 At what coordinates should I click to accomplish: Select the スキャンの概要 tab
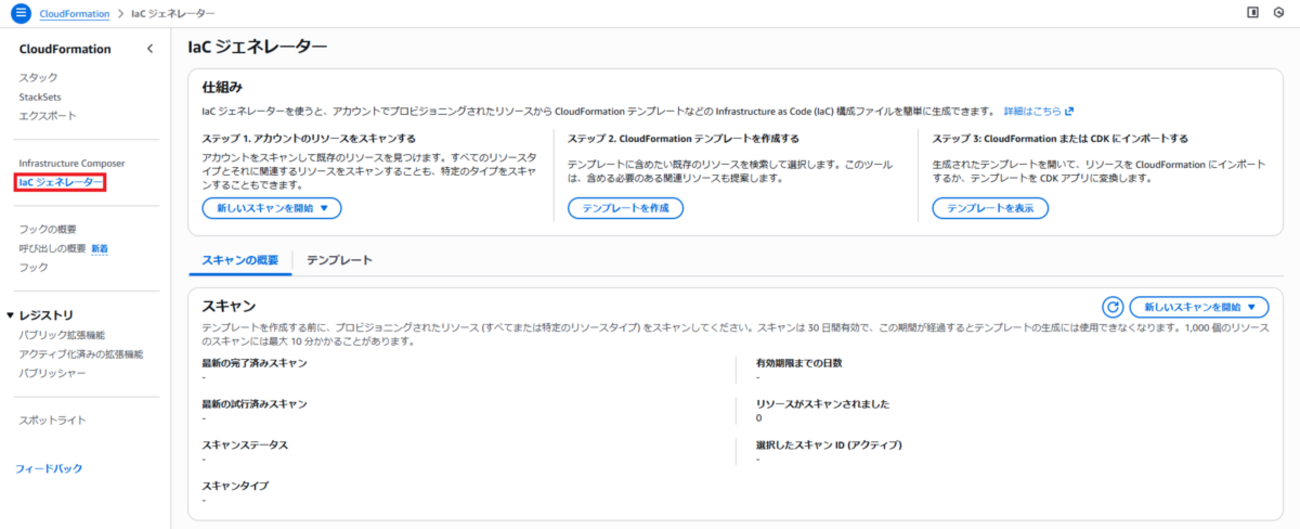[240, 260]
